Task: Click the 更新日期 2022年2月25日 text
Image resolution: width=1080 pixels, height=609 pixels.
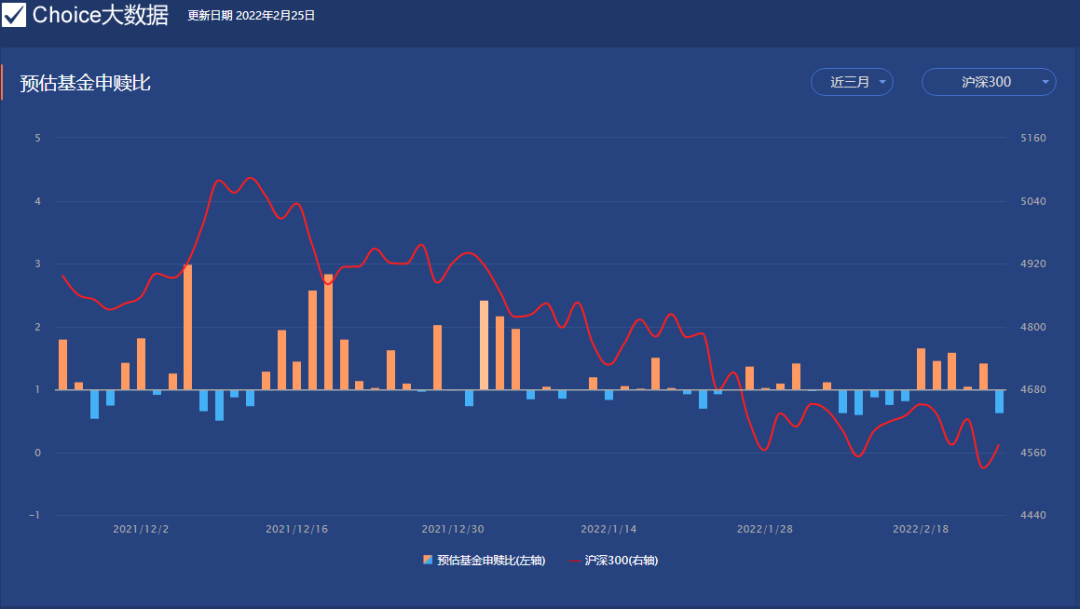Action: tap(251, 16)
